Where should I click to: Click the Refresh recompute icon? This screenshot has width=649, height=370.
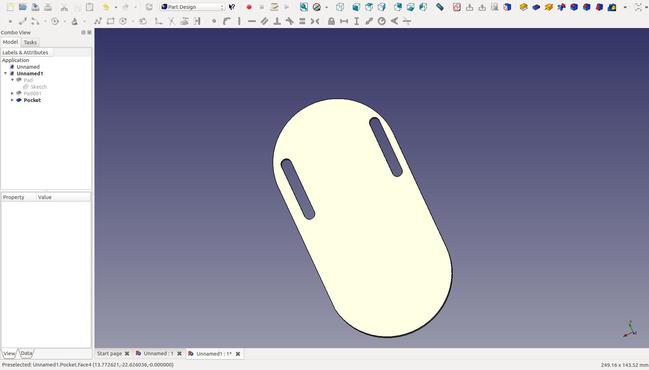pyautogui.click(x=149, y=7)
